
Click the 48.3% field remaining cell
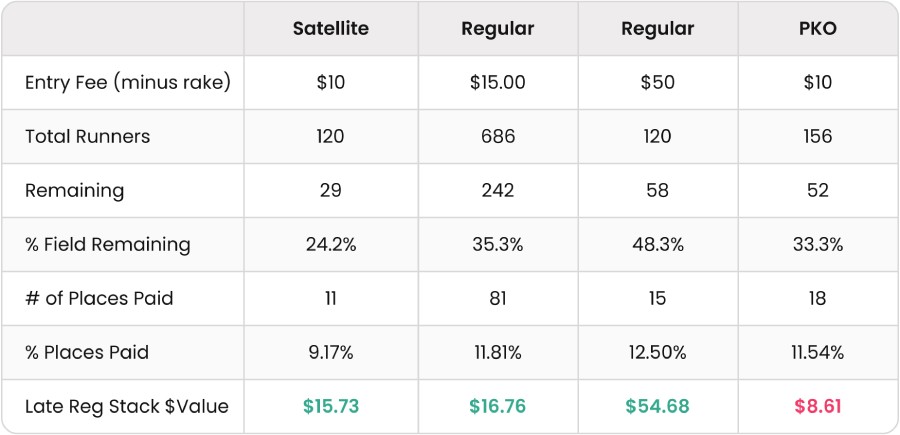click(x=657, y=244)
